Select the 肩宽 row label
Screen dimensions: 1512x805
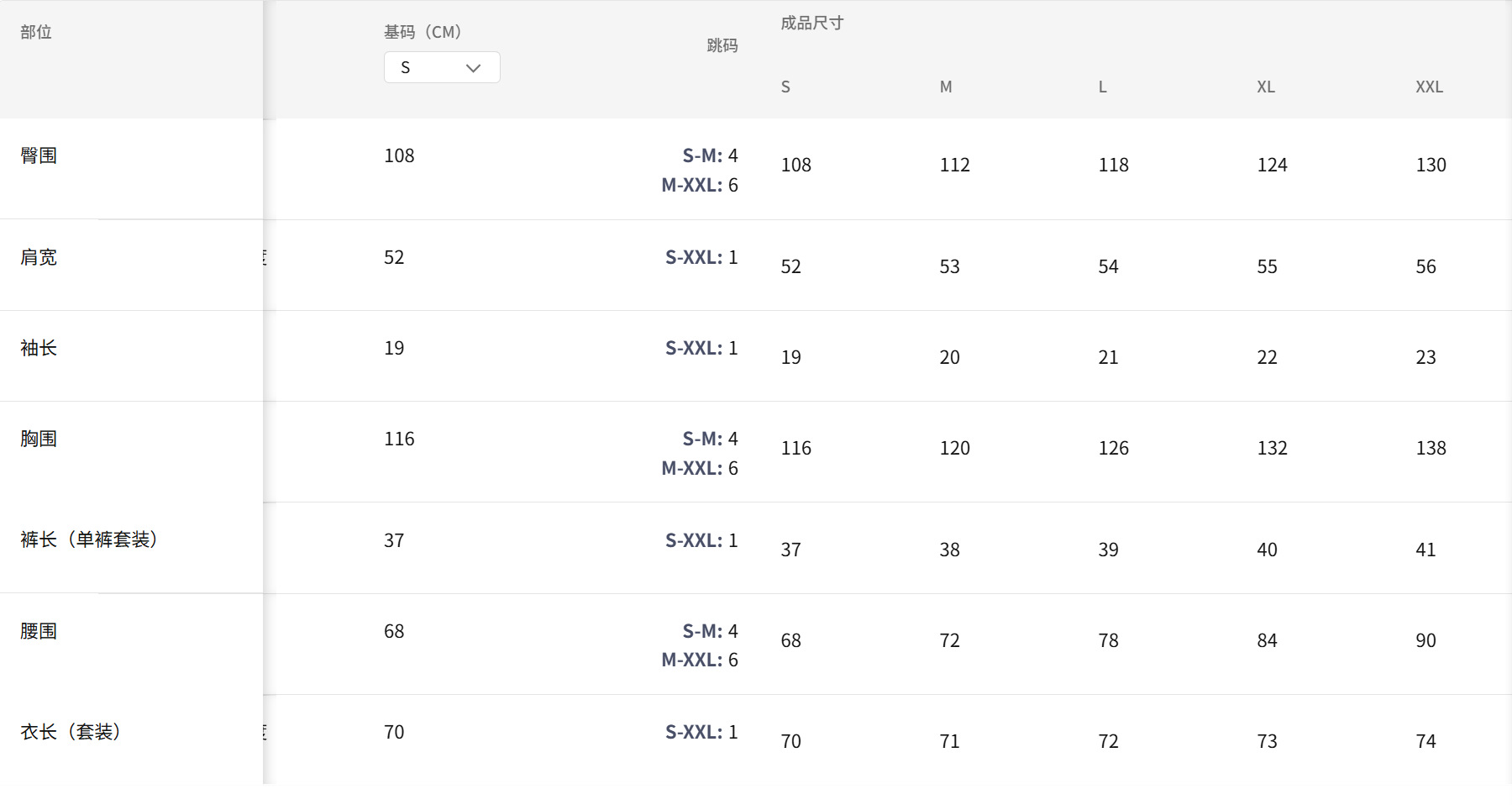39,257
